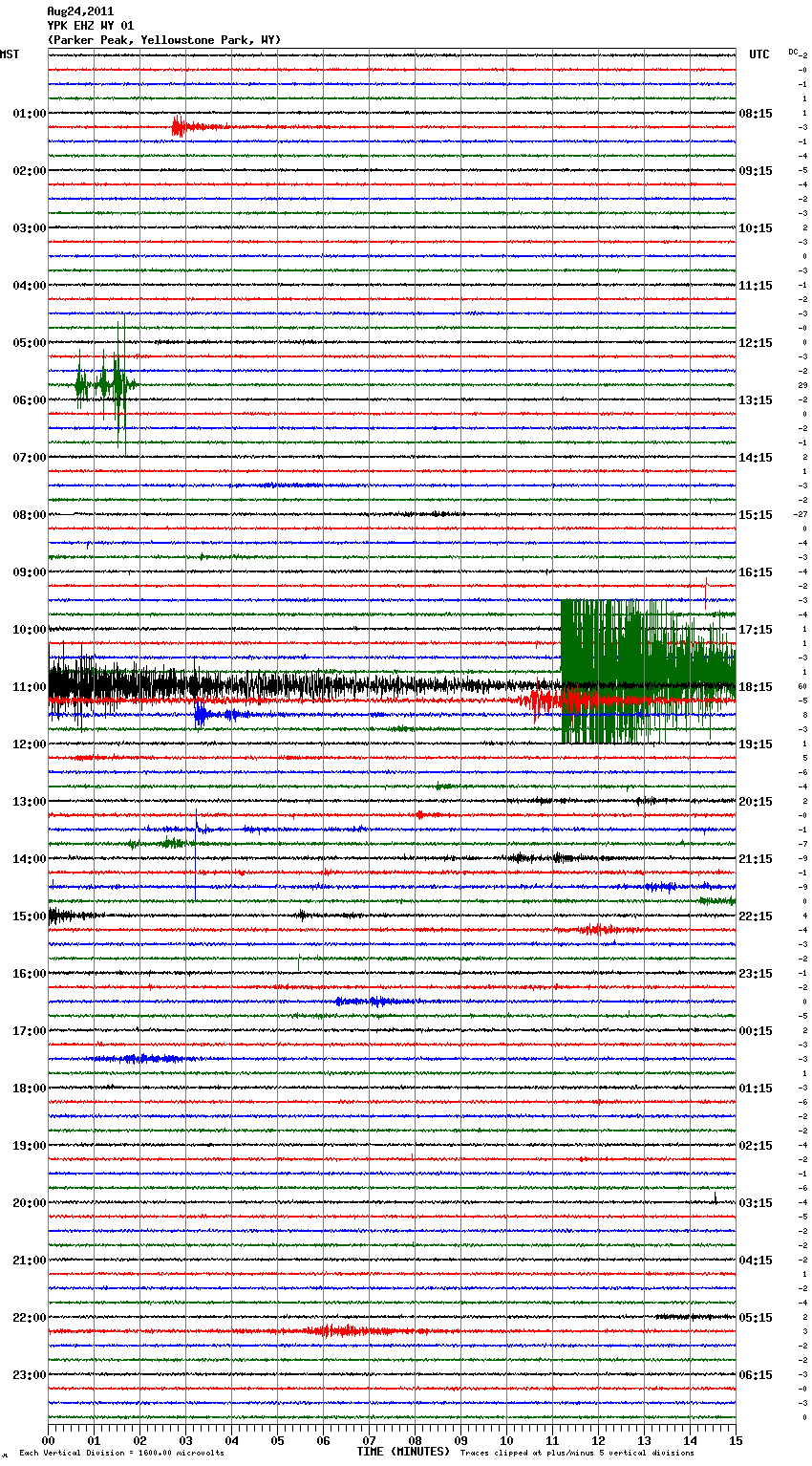Click the "21:15" UTC time label
Viewport: 812px width, 1466px height.
[756, 859]
